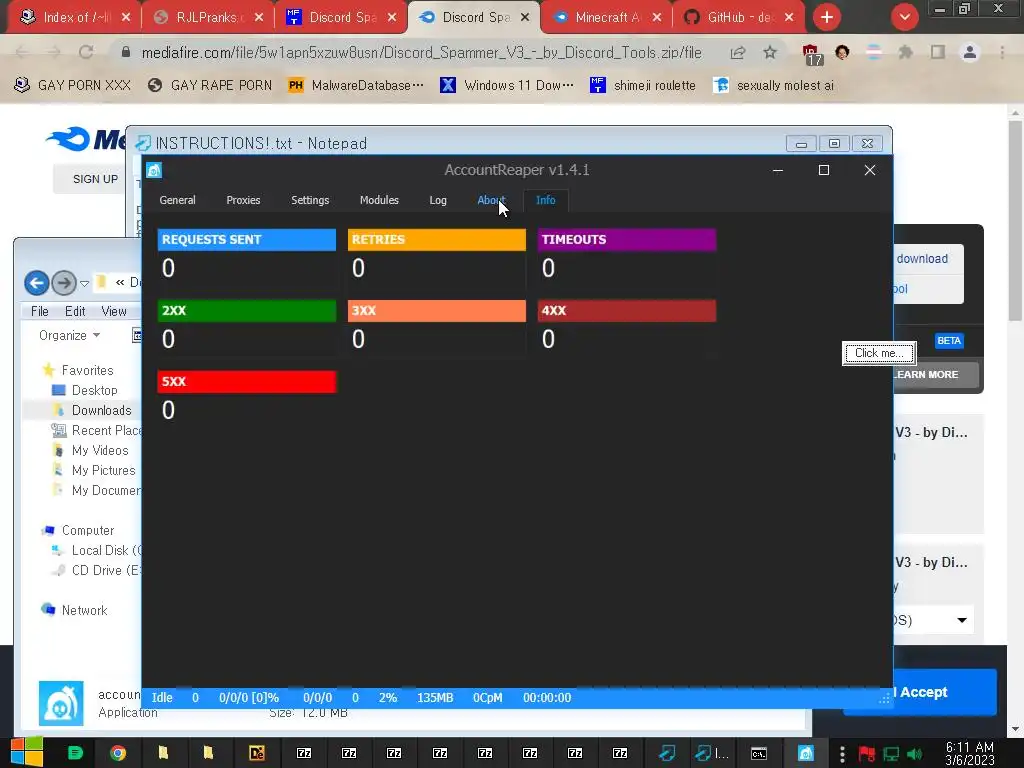The height and width of the screenshot is (768, 1024).
Task: Open the Chrome three-dot menu
Action: tap(1002, 52)
